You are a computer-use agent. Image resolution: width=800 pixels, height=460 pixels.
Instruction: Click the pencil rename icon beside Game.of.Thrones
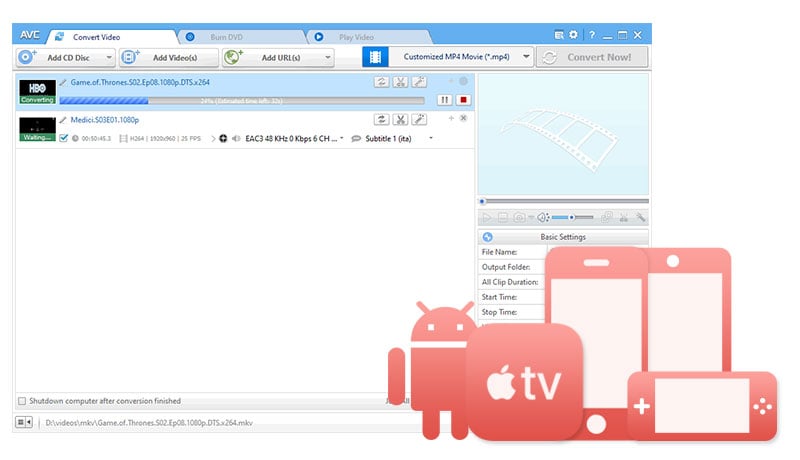[63, 82]
